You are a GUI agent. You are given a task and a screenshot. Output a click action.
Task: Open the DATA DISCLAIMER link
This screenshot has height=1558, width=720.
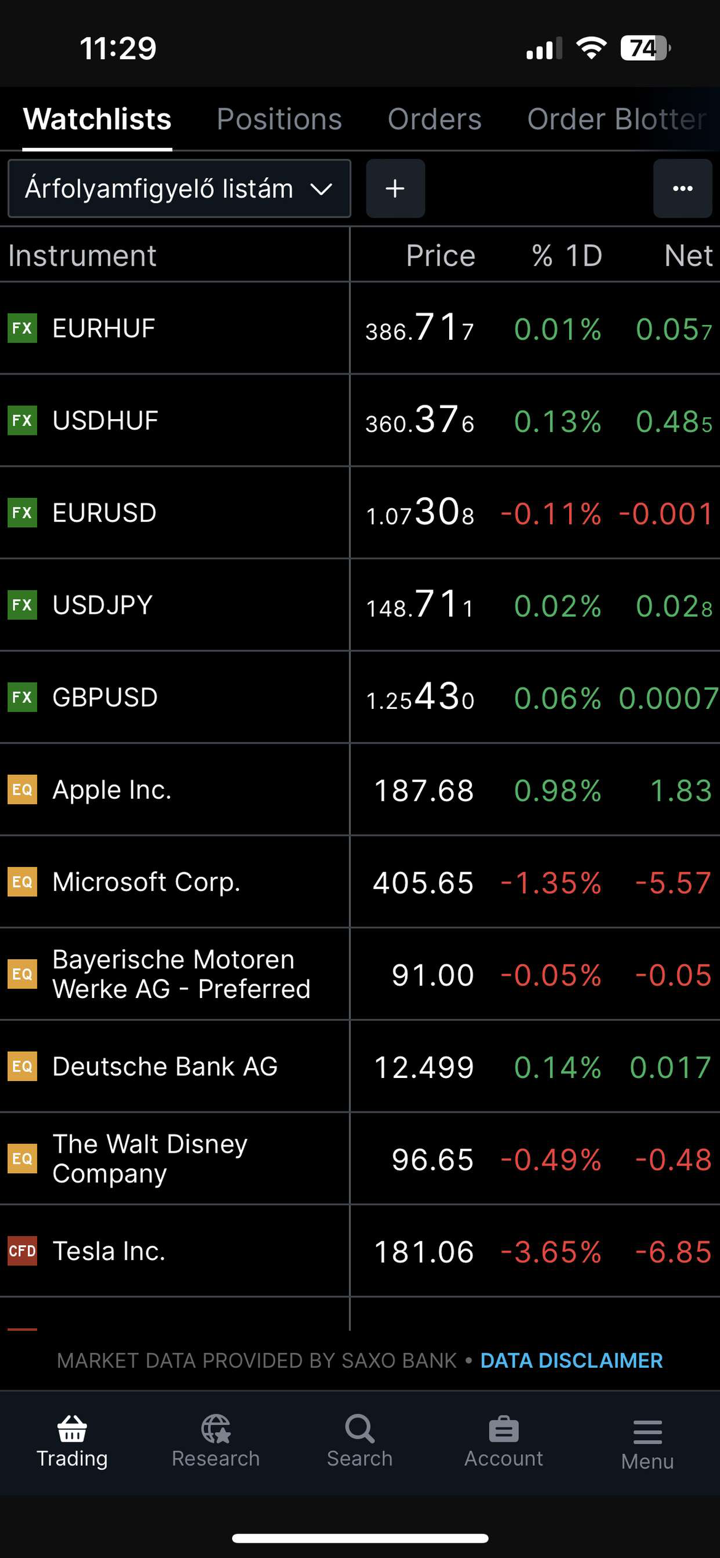coord(571,1360)
